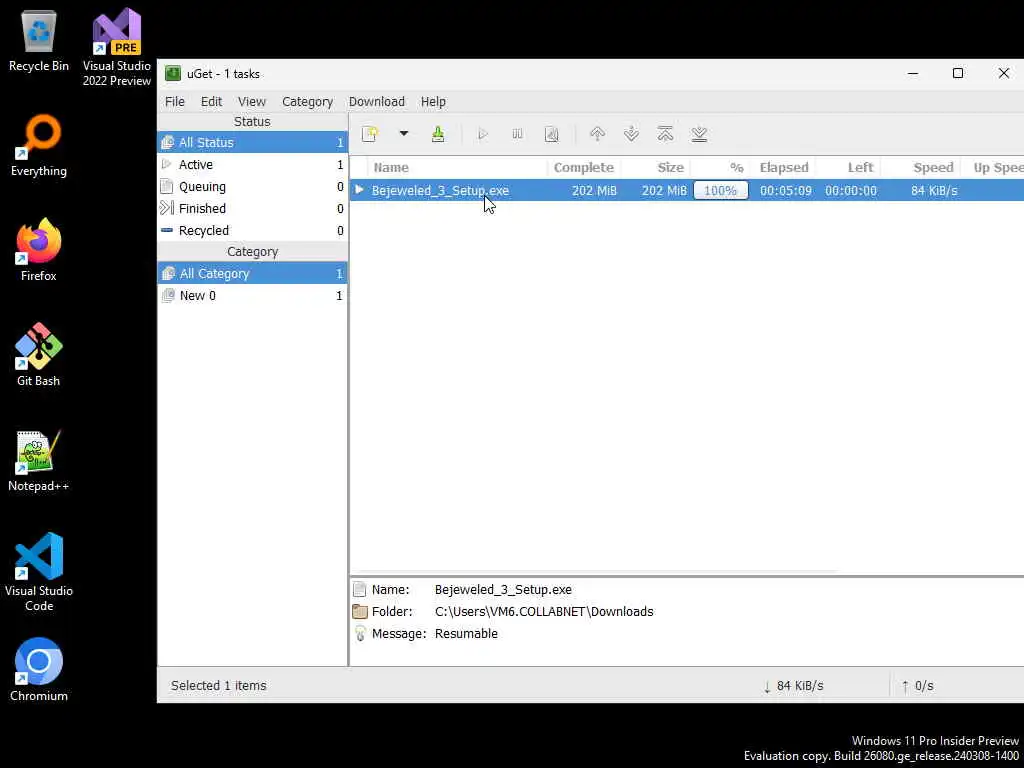Viewport: 1024px width, 768px height.
Task: Click the Move to Bottom icon
Action: point(699,134)
